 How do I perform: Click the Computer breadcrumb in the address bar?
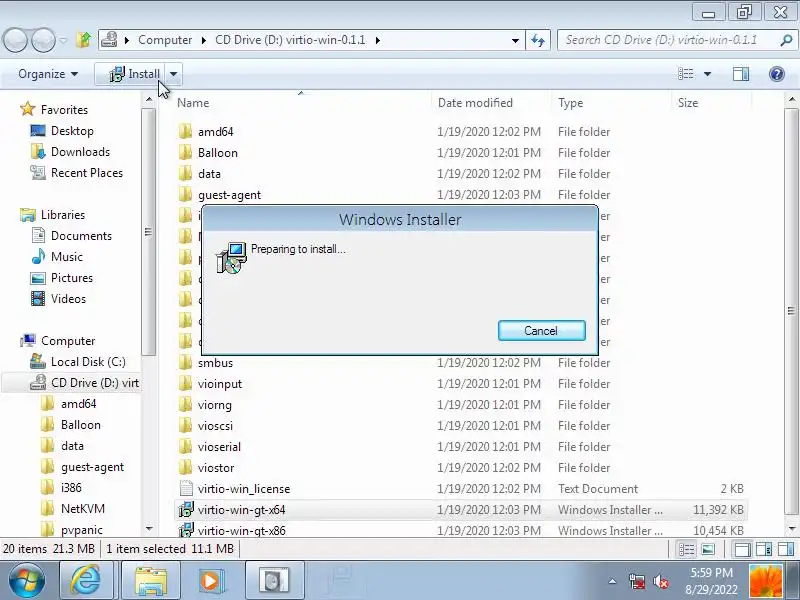click(165, 40)
